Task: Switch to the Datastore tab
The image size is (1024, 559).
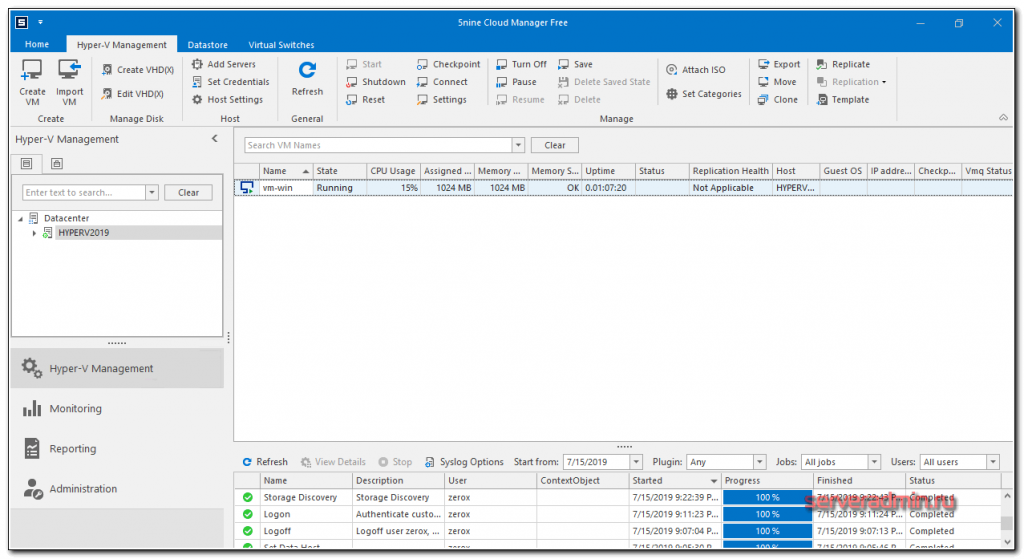Action: [x=208, y=45]
